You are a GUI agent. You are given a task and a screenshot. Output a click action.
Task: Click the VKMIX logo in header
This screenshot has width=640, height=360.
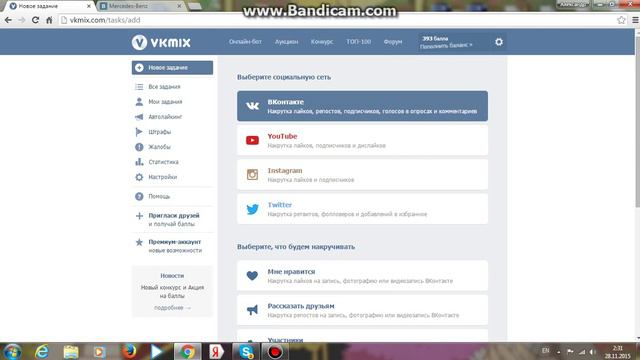coord(161,42)
